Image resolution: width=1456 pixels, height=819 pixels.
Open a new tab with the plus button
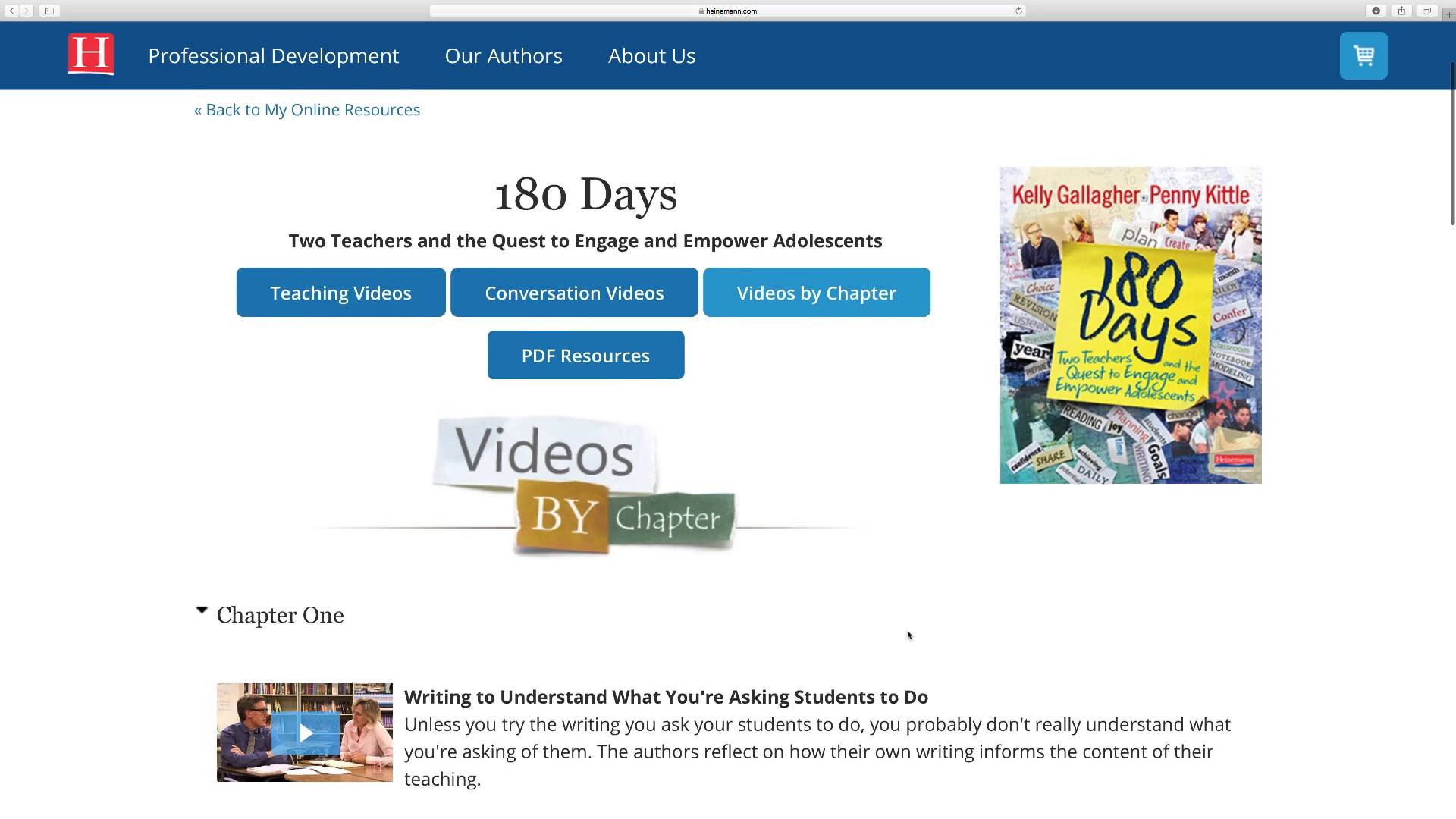pos(1448,14)
